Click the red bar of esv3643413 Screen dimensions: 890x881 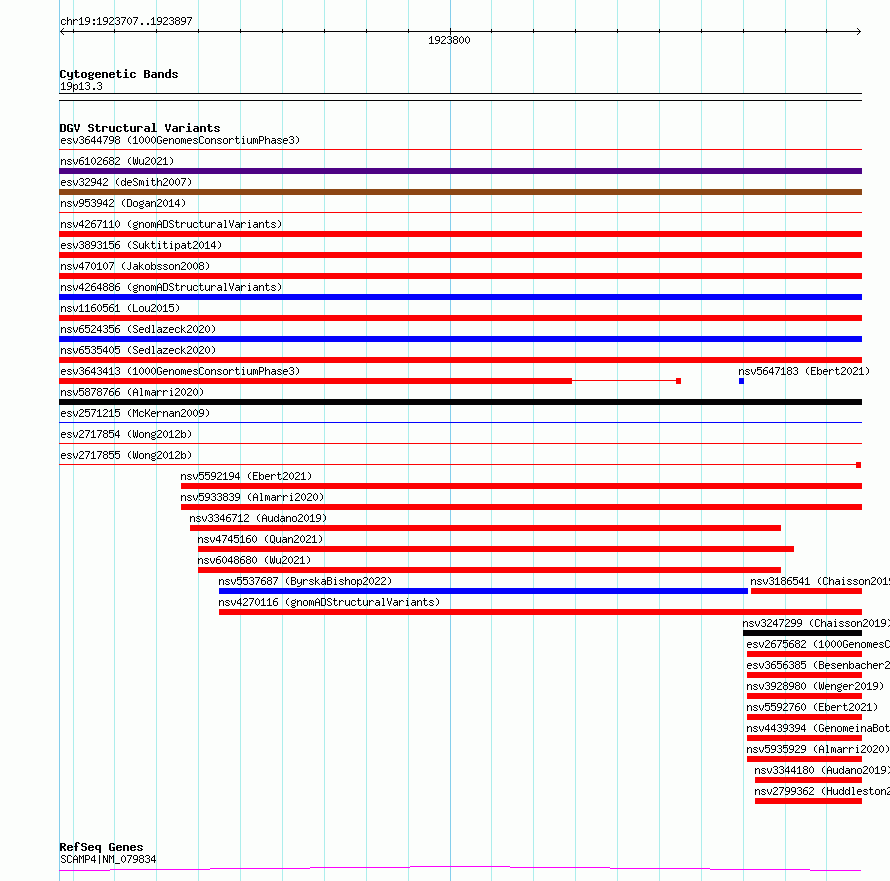(x=316, y=381)
